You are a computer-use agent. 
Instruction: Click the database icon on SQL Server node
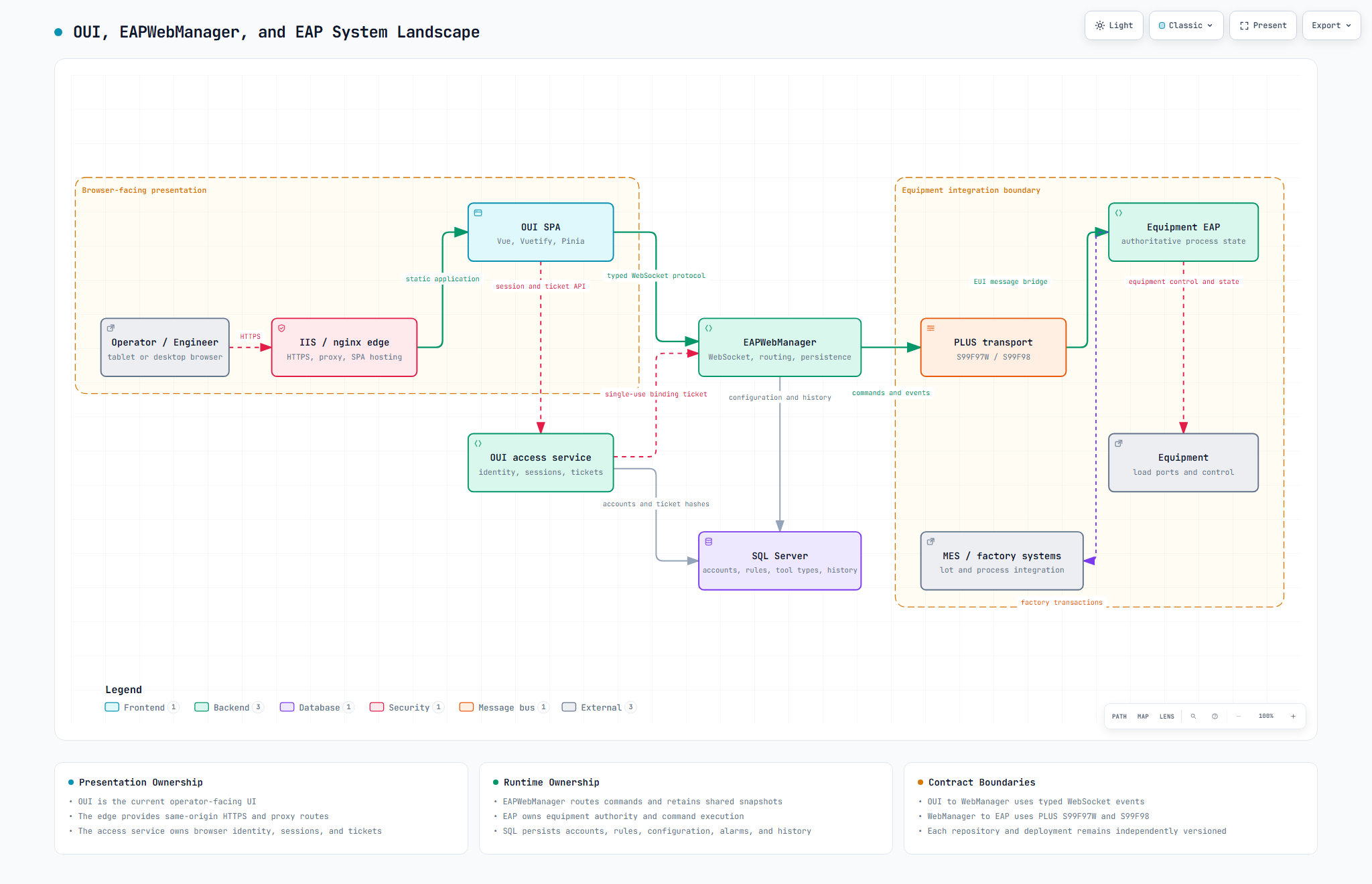pyautogui.click(x=709, y=542)
